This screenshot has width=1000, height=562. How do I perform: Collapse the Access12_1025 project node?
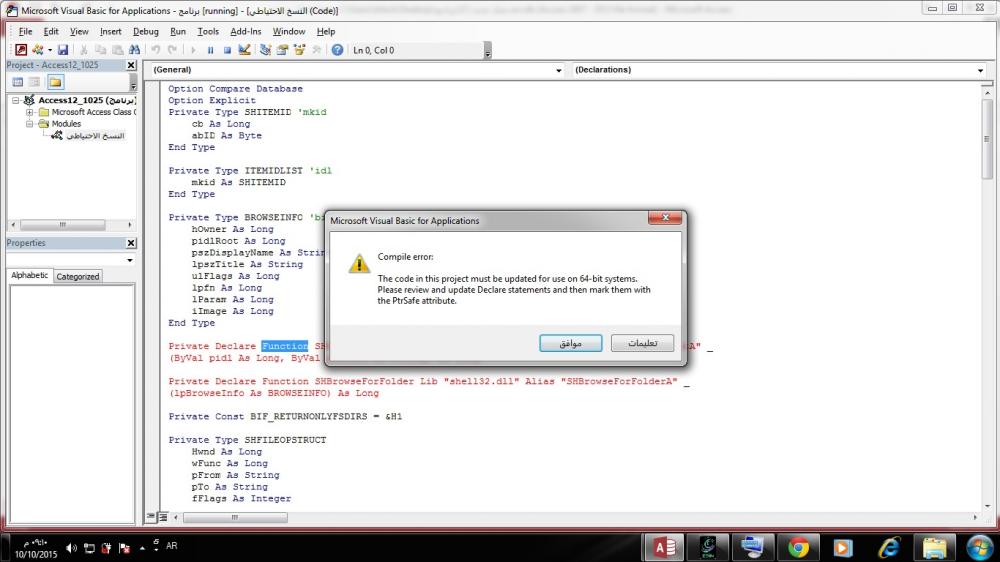point(16,100)
